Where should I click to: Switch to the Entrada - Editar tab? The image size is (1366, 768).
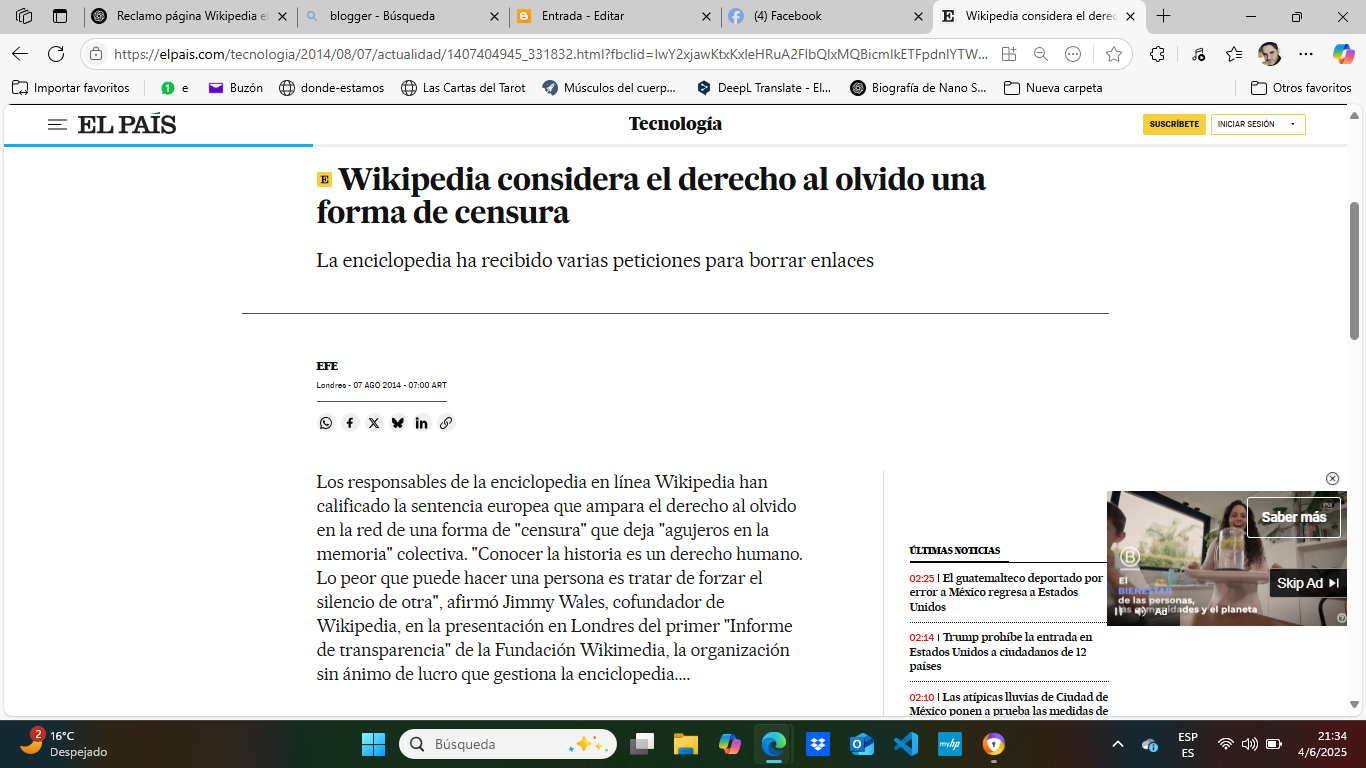[614, 16]
